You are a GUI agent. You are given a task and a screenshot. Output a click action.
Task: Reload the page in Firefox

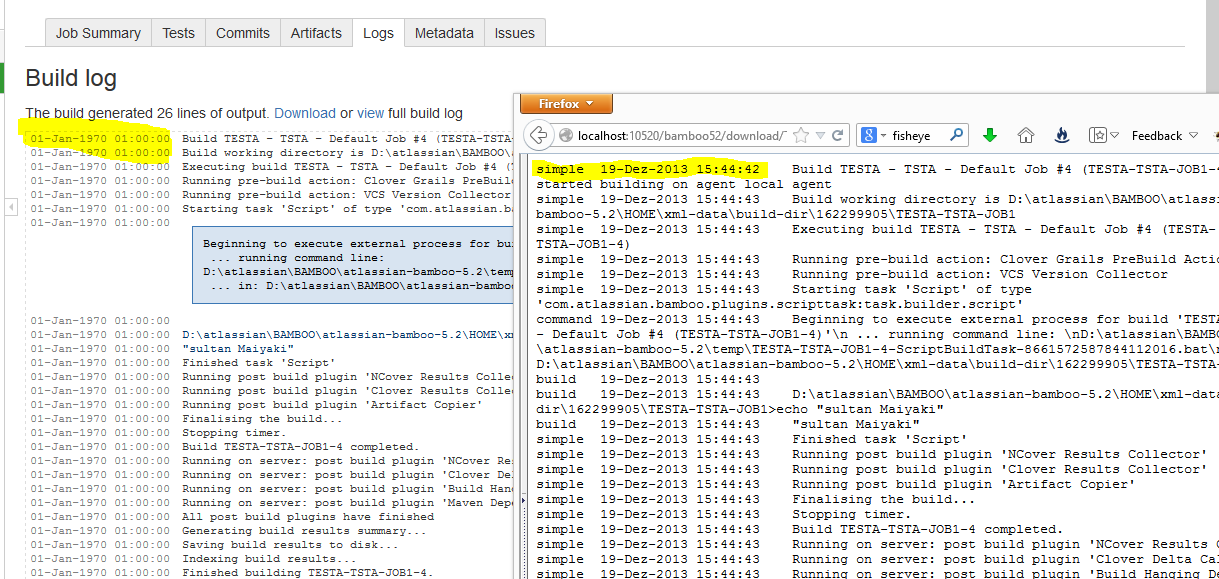[838, 135]
